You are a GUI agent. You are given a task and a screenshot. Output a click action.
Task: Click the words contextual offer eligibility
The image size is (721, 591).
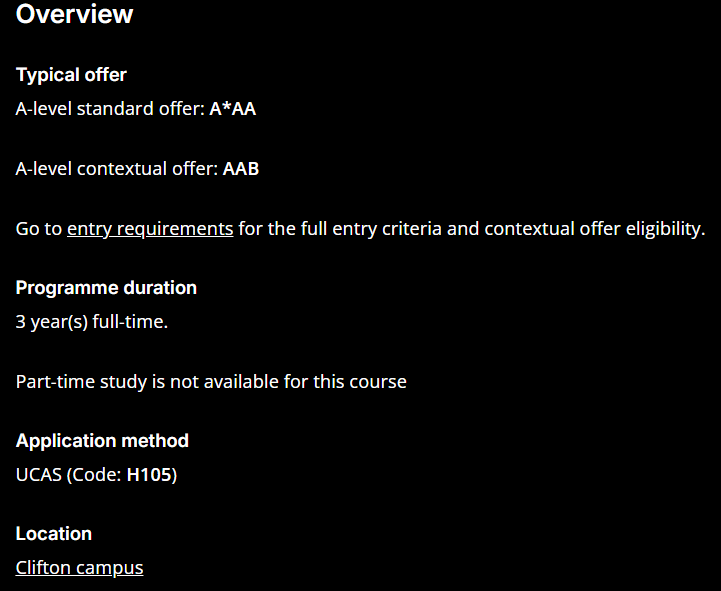click(595, 229)
